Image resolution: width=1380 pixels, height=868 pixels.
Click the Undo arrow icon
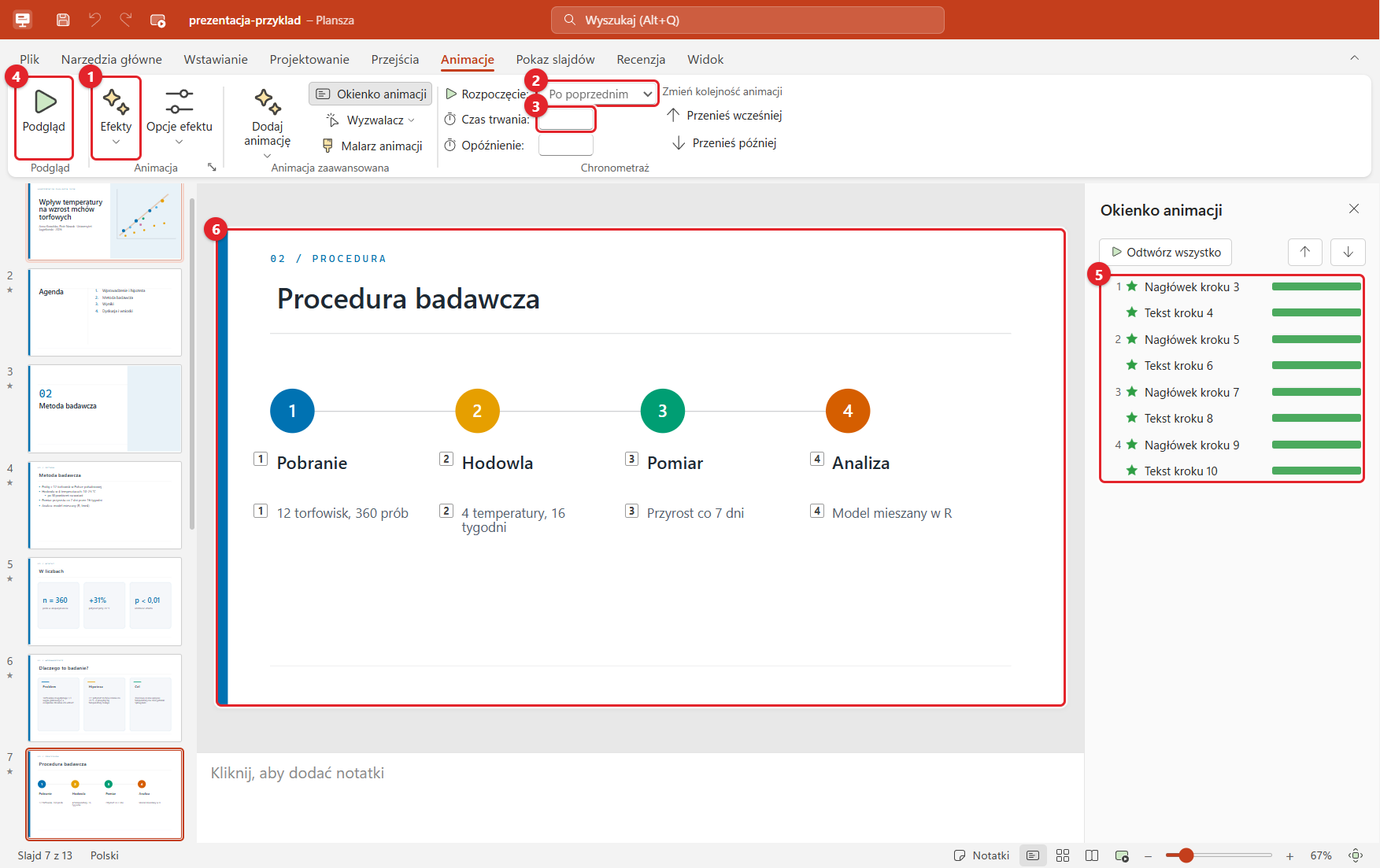[94, 20]
